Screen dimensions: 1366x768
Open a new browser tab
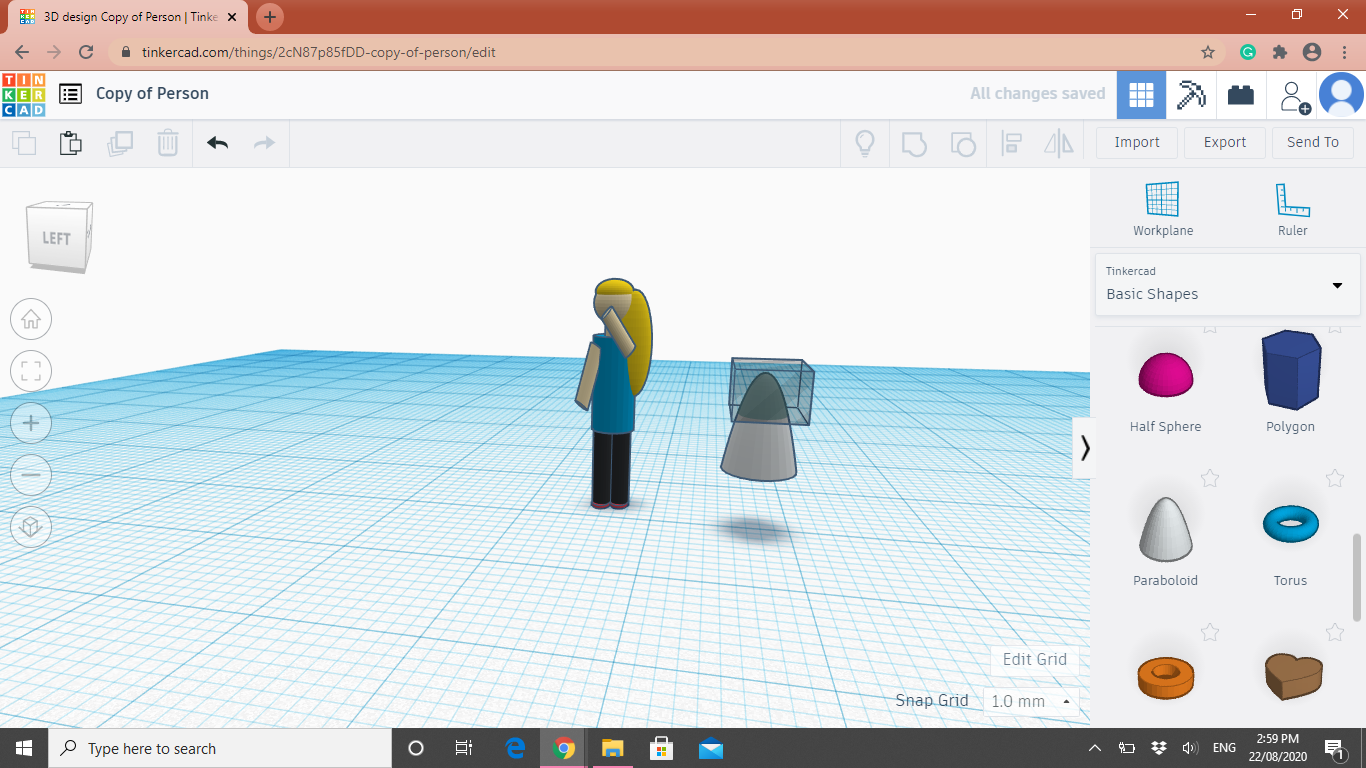(x=270, y=17)
